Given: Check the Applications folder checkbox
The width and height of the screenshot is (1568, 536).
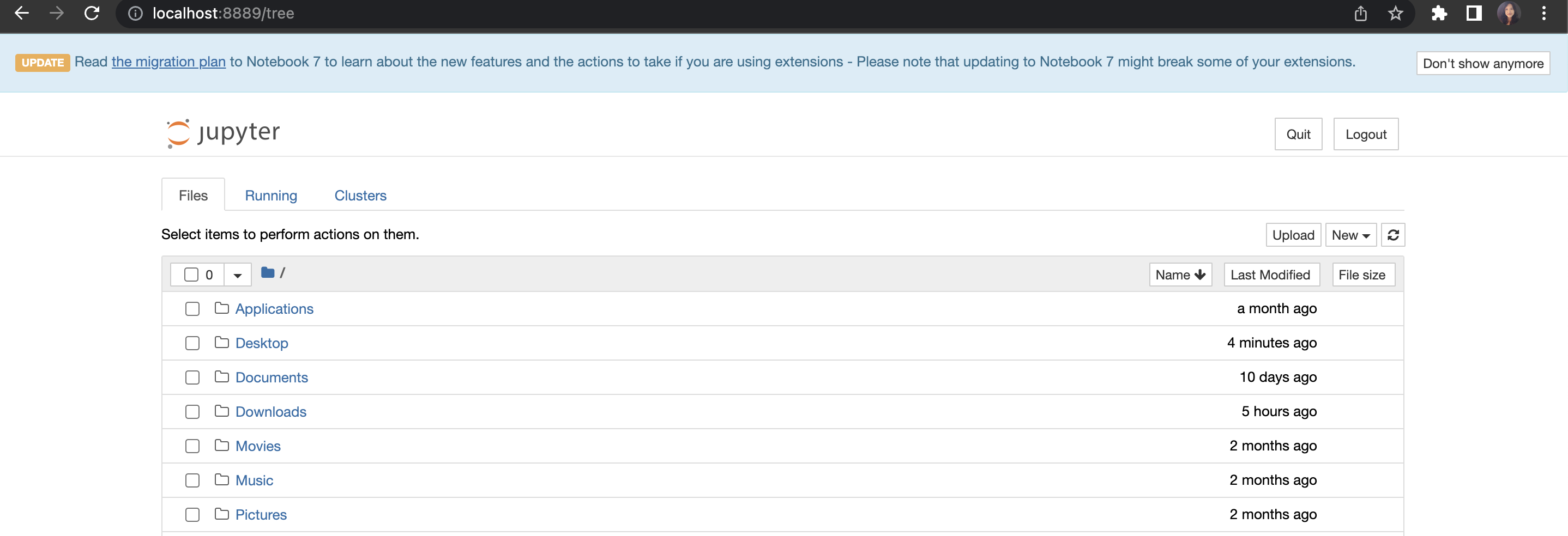Looking at the screenshot, I should 192,309.
